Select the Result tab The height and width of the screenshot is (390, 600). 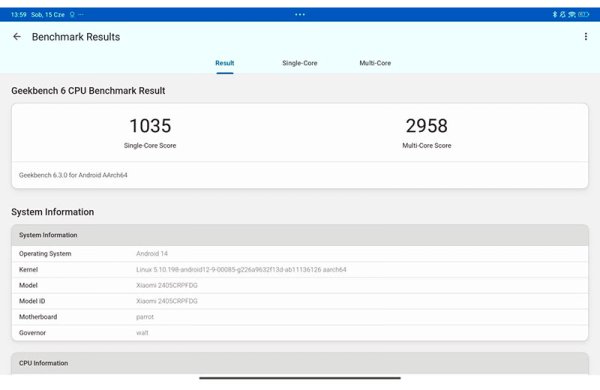225,63
